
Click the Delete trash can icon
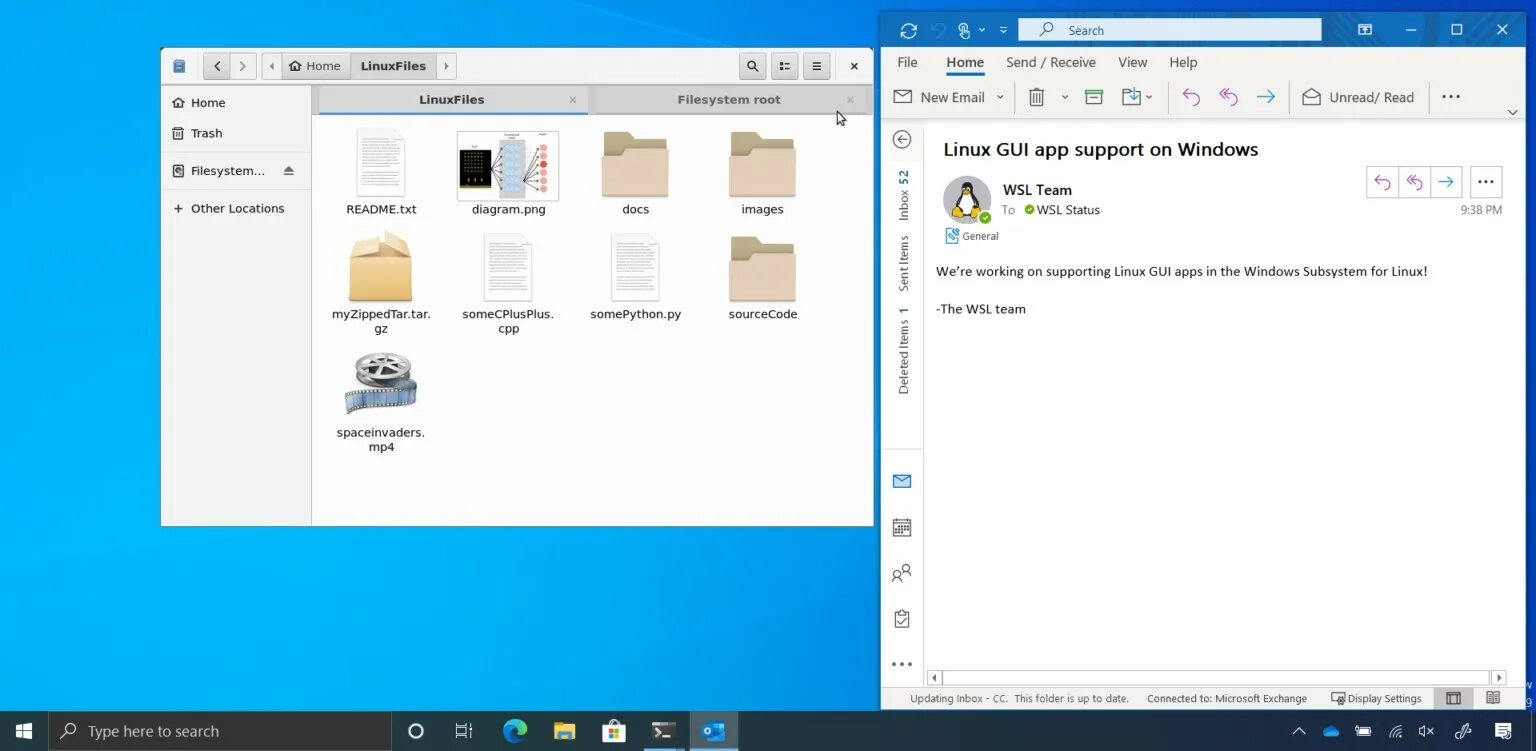(1037, 97)
